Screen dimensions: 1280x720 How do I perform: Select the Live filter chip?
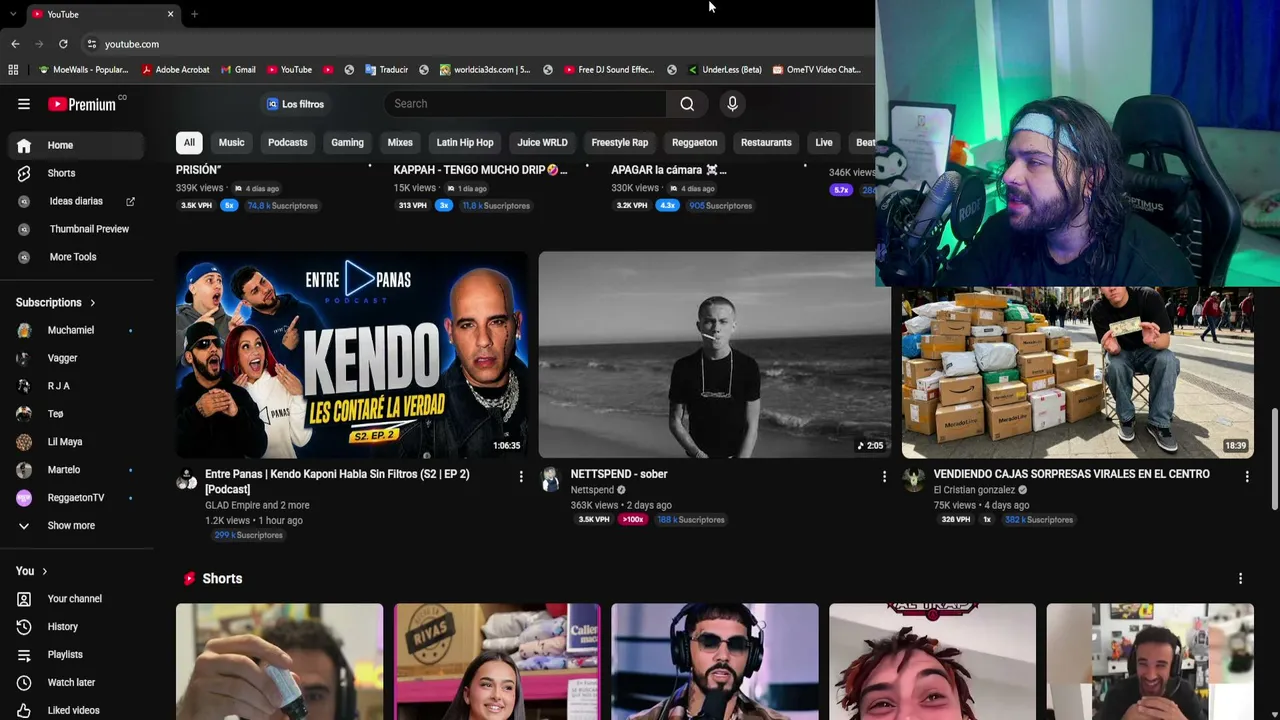[824, 143]
